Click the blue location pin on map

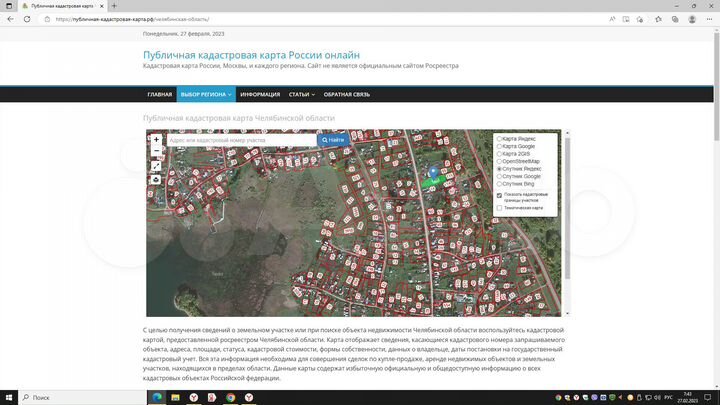[433, 173]
